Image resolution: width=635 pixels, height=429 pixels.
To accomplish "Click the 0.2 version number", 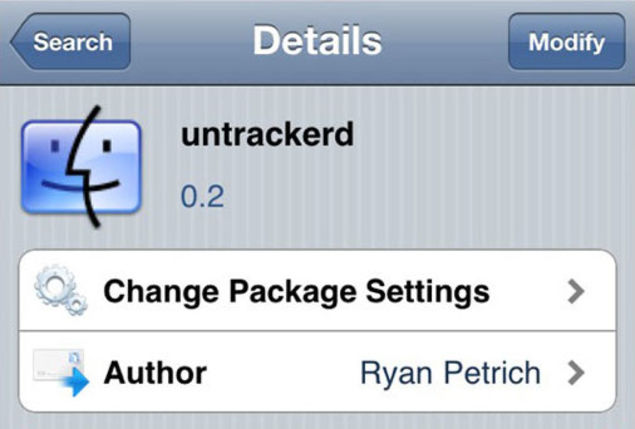I will coord(202,196).
